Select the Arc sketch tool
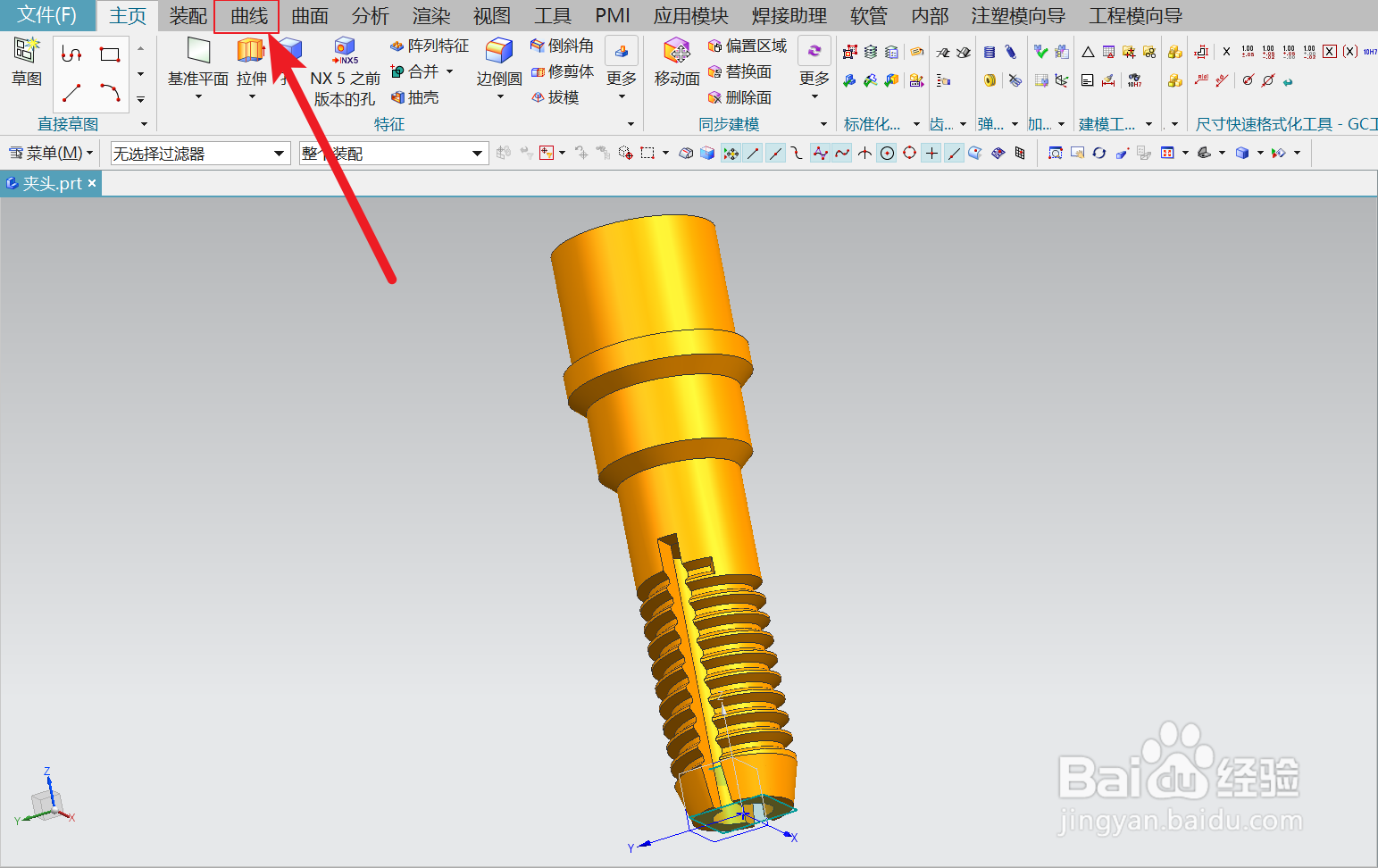 [x=110, y=92]
